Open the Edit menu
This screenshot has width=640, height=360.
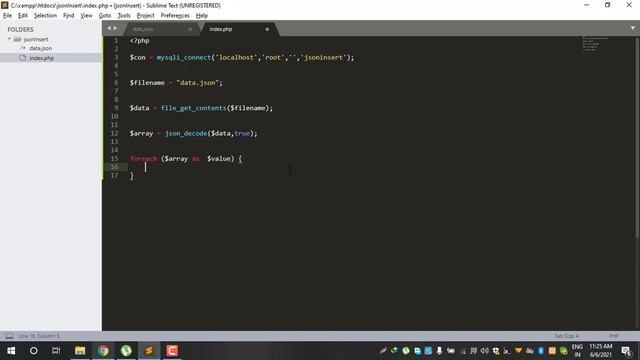point(23,16)
